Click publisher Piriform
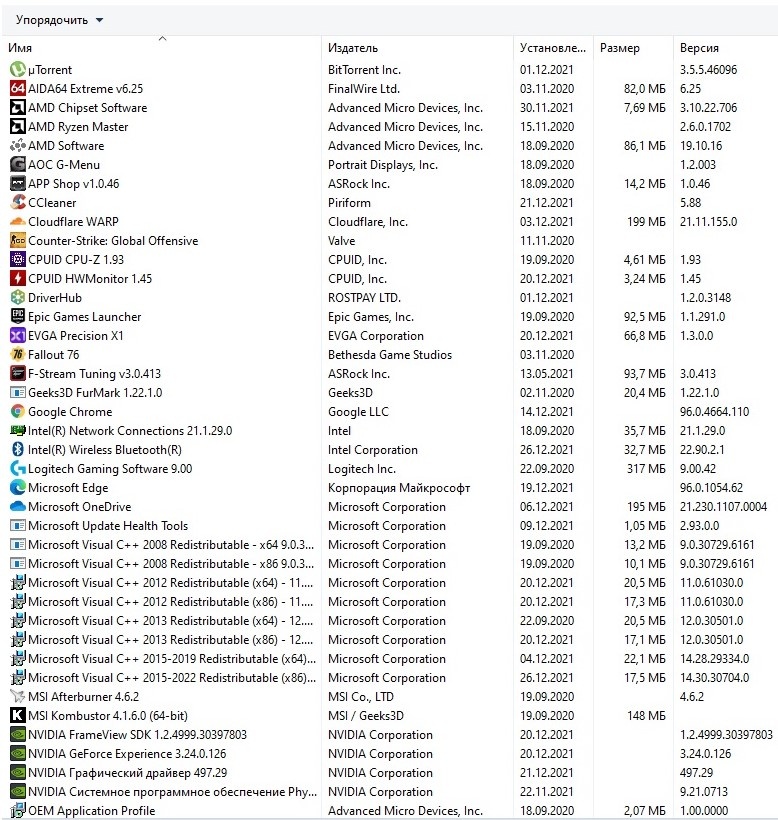Screen dimensions: 778x820 [x=349, y=202]
